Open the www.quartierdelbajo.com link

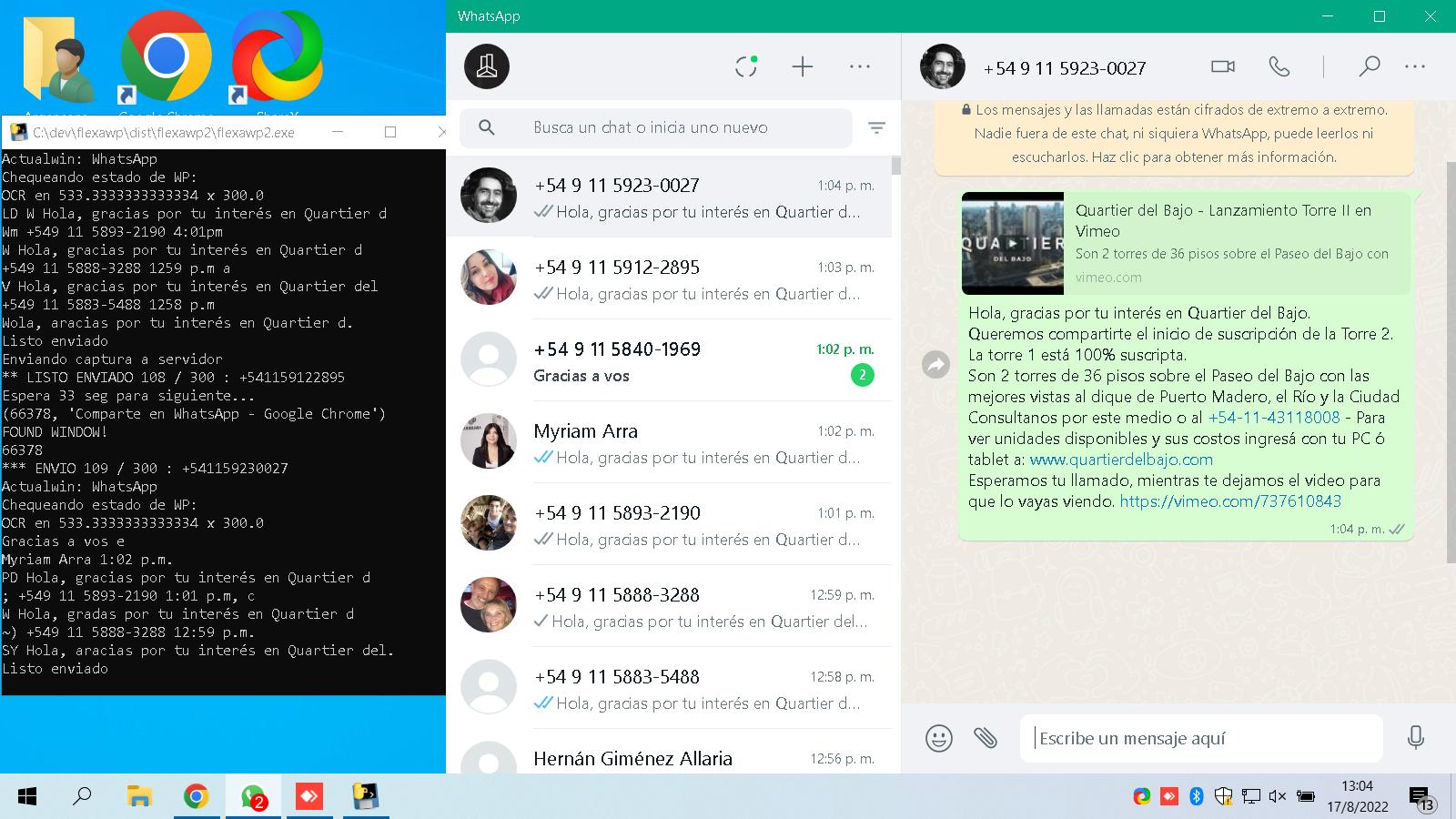1121,460
